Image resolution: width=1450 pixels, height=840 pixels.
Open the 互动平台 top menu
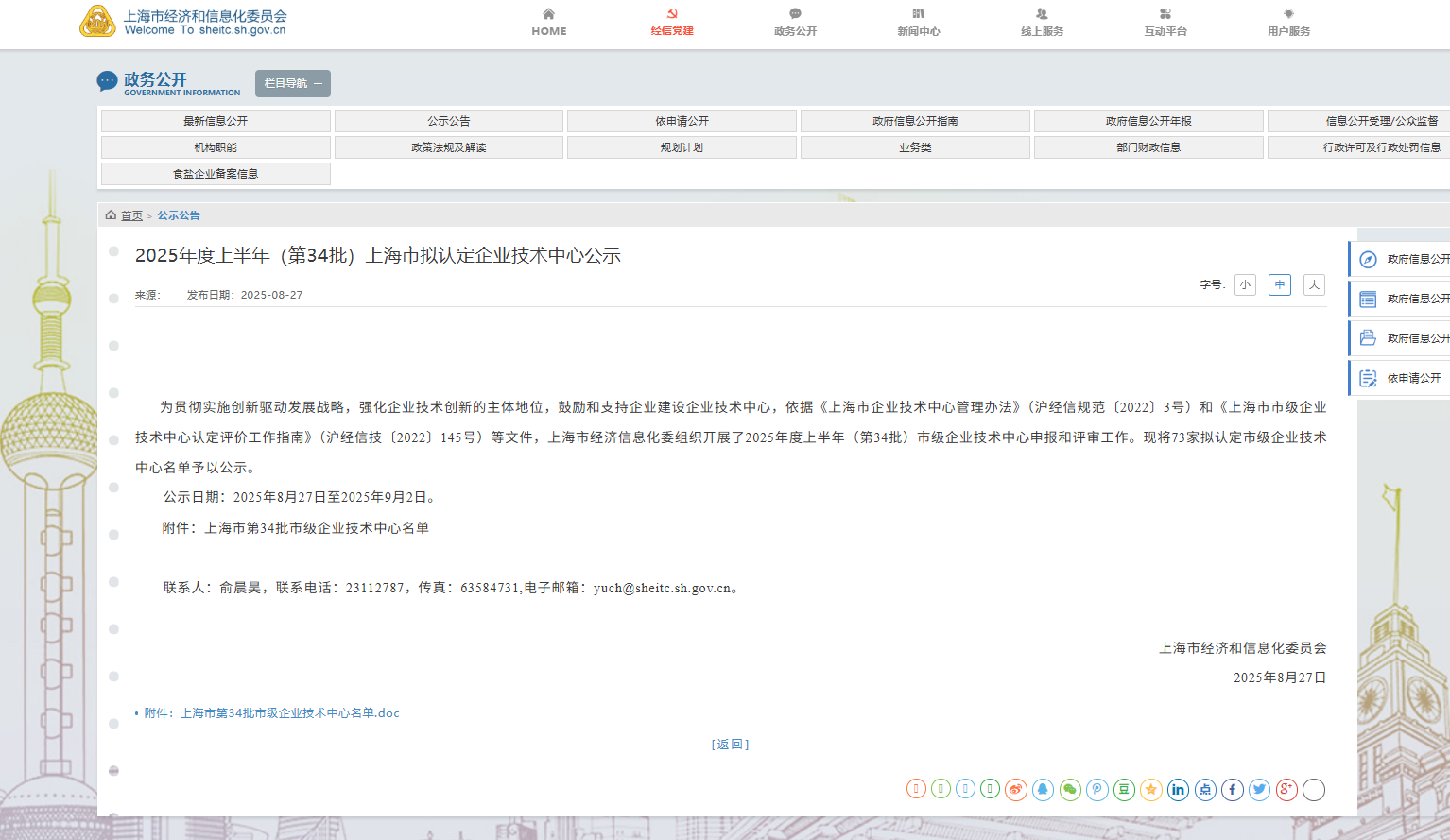[1165, 23]
